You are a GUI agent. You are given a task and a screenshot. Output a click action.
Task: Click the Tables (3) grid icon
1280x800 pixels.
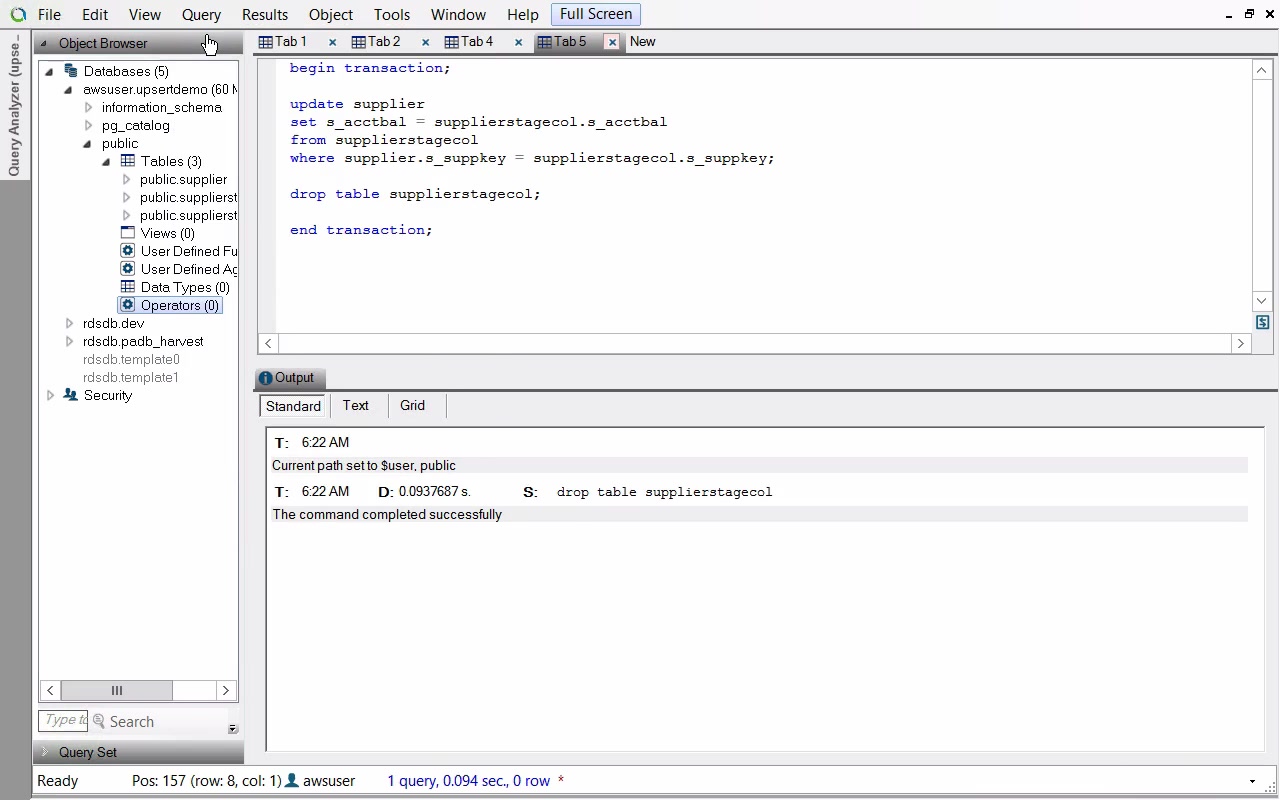pyautogui.click(x=128, y=161)
